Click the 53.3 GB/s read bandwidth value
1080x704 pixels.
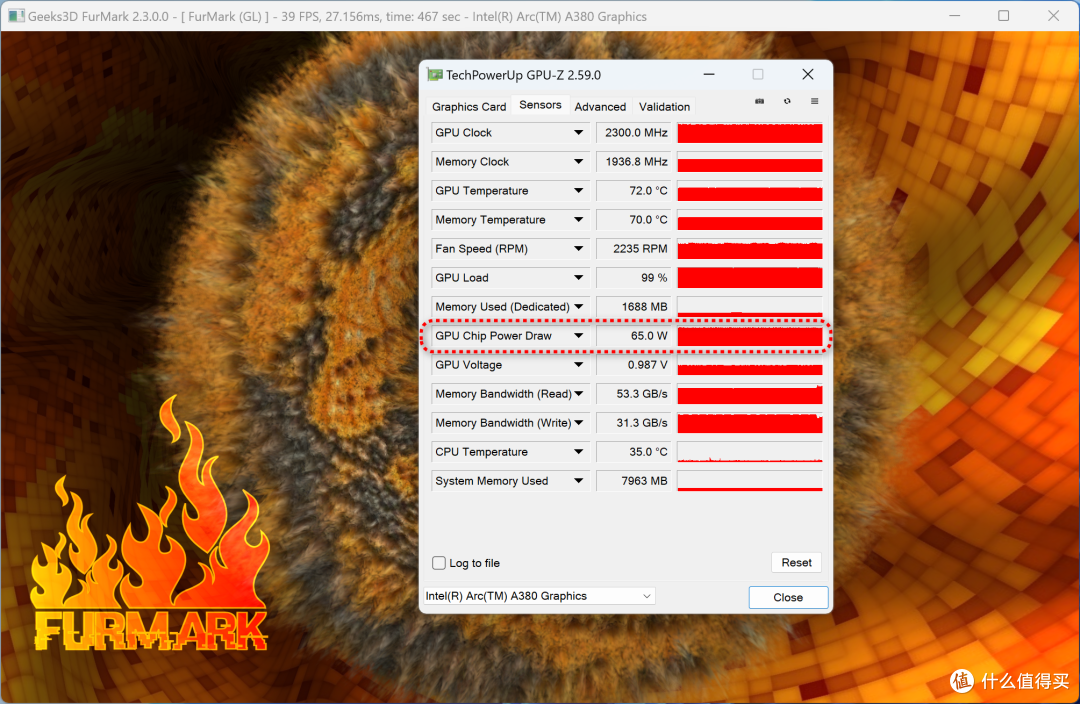point(634,393)
